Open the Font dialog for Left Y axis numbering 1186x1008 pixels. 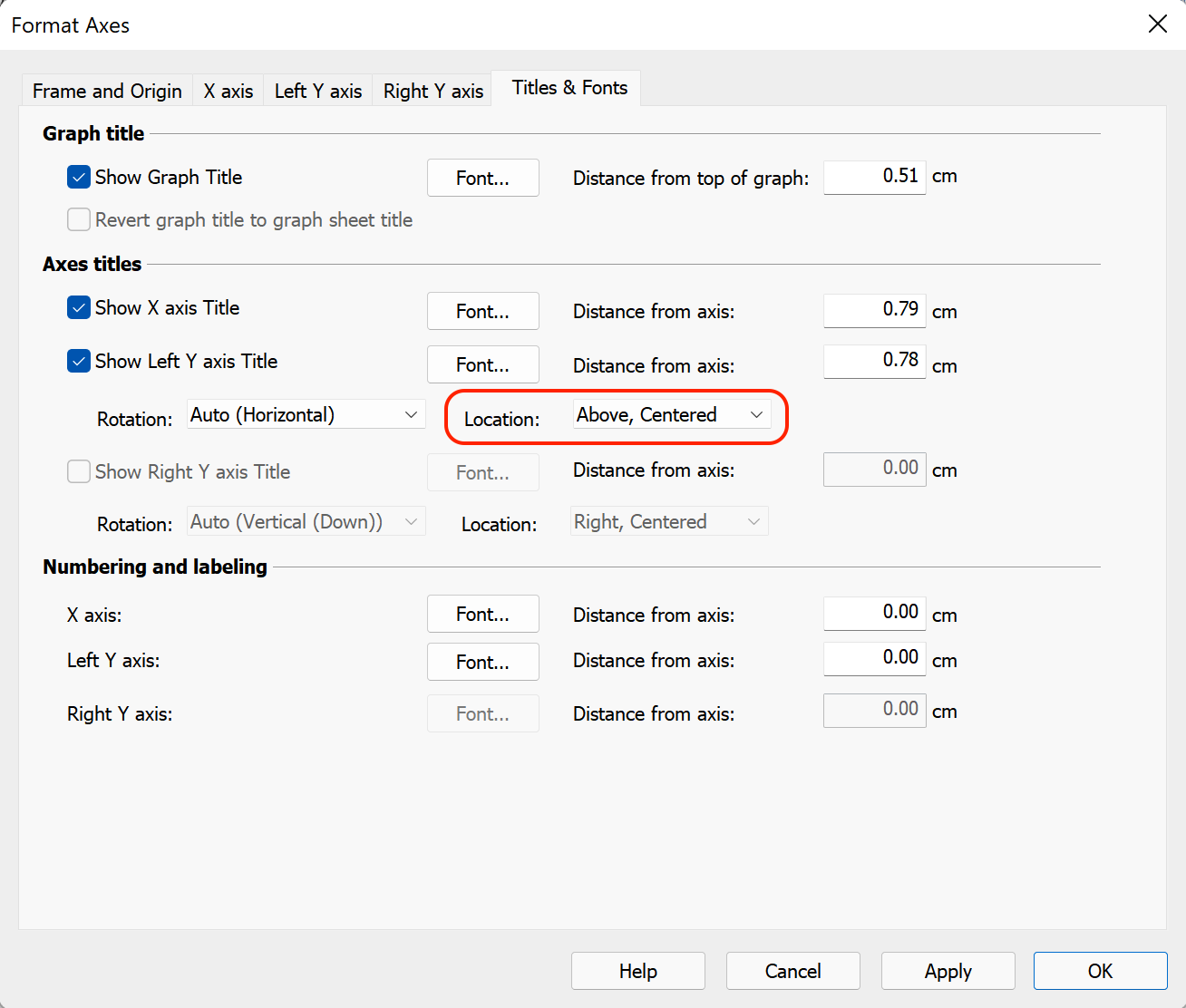(482, 662)
